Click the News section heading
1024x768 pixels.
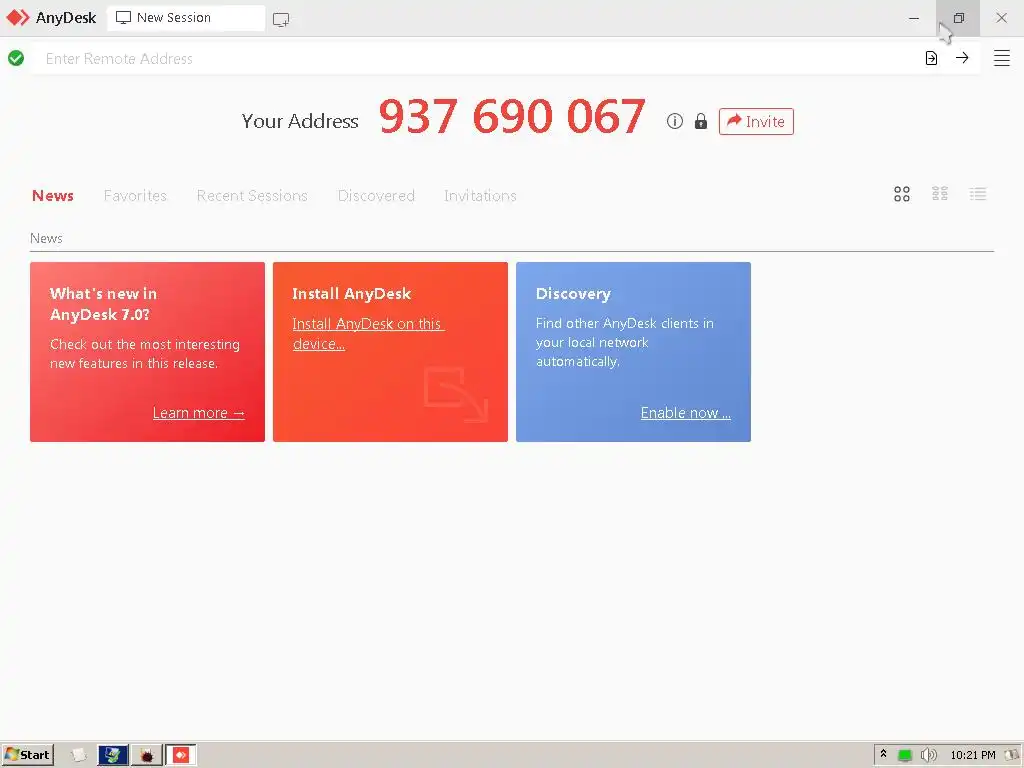pyautogui.click(x=46, y=238)
